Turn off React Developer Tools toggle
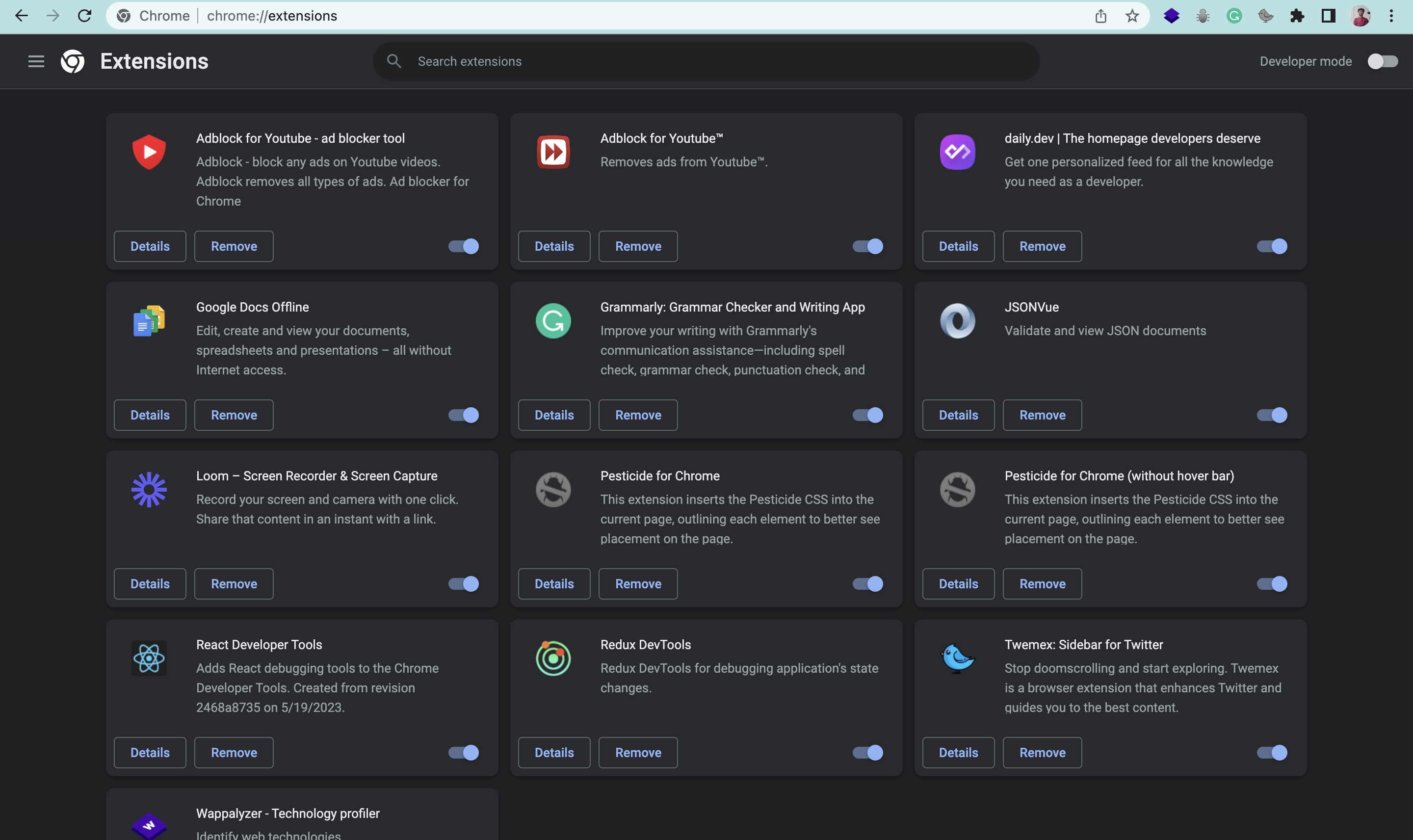Screen dimensions: 1413x840 coord(464,752)
